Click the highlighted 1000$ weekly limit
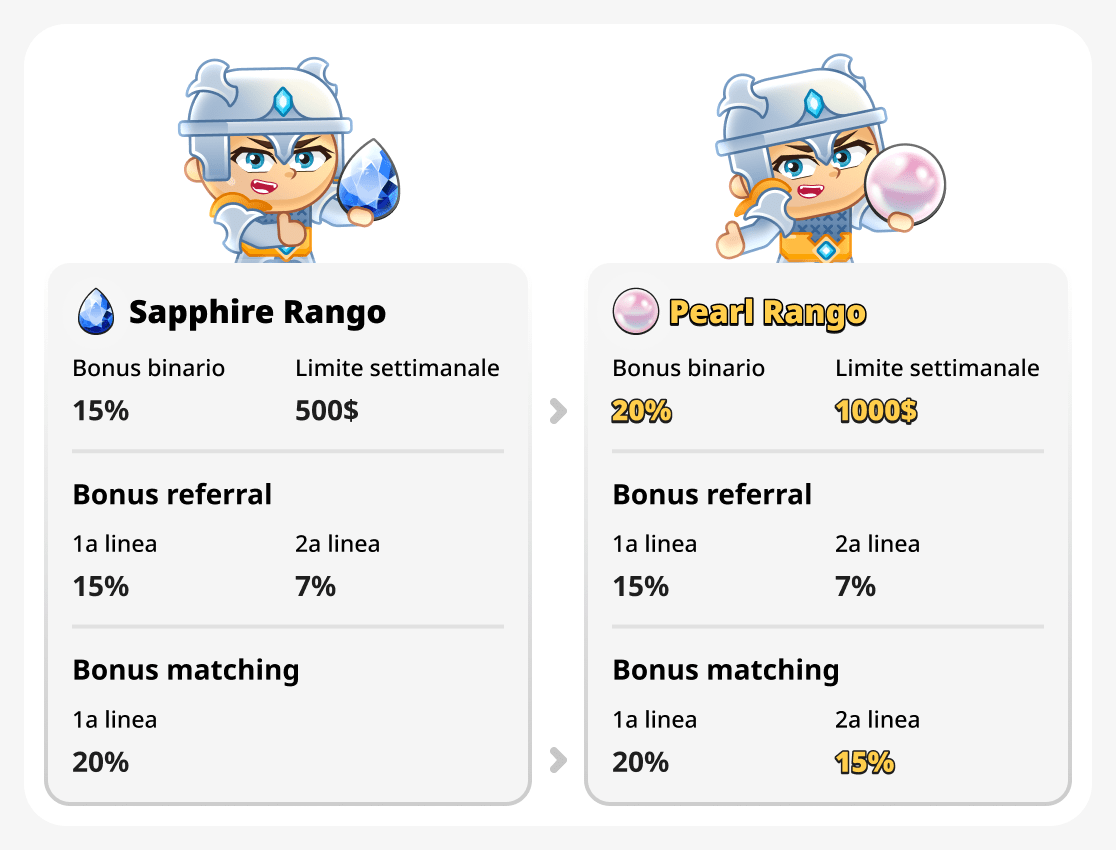This screenshot has height=850, width=1116. pos(876,411)
